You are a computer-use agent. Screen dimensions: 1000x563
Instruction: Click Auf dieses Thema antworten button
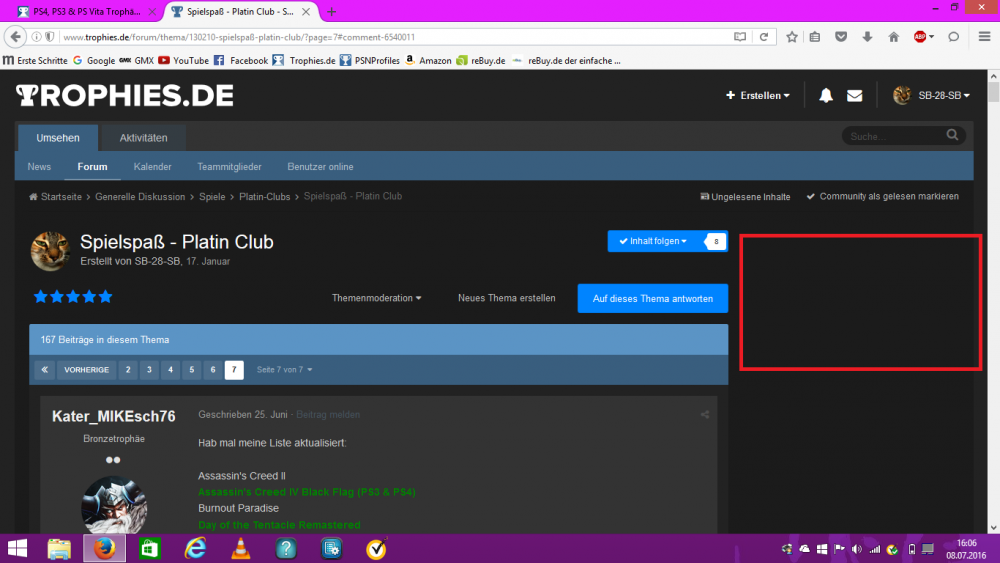tap(652, 298)
